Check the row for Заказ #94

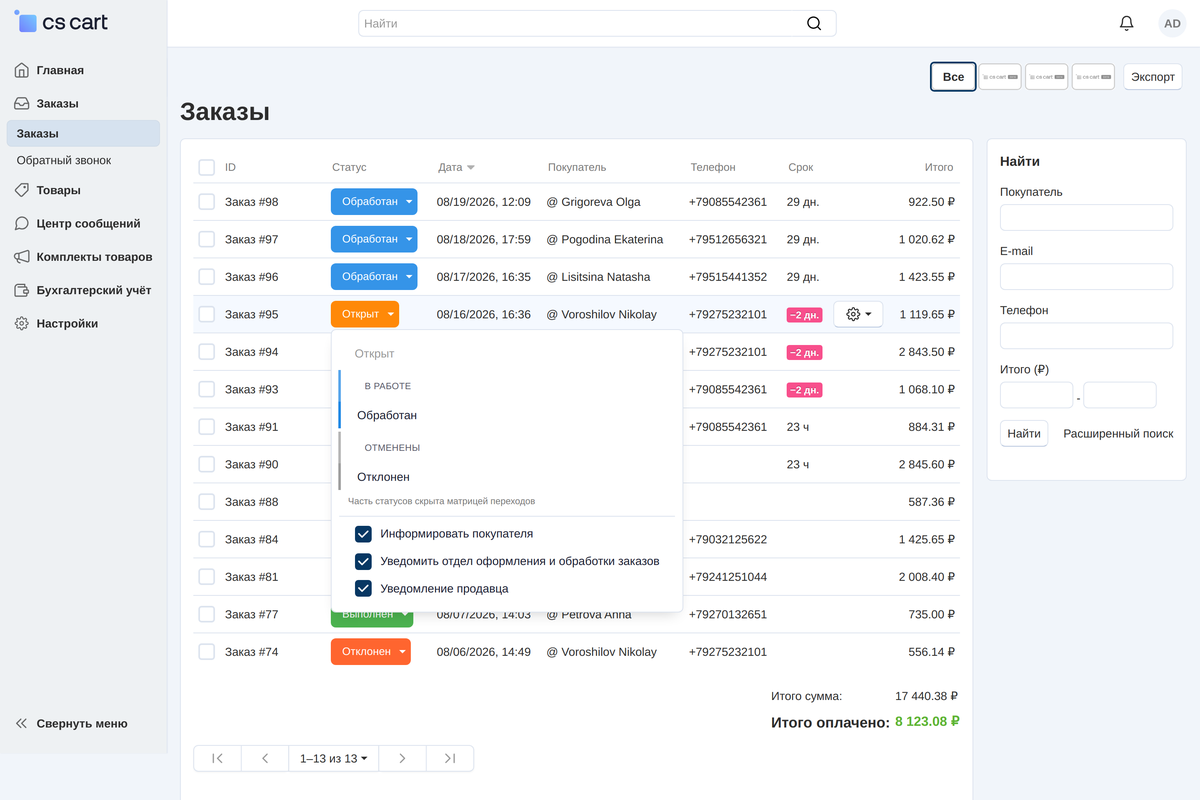[x=206, y=352]
